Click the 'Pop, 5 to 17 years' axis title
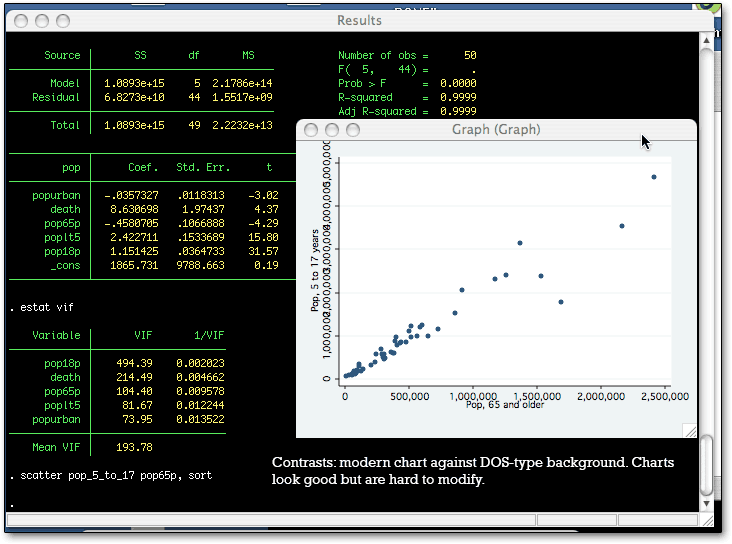This screenshot has height=544, width=732. coord(315,270)
